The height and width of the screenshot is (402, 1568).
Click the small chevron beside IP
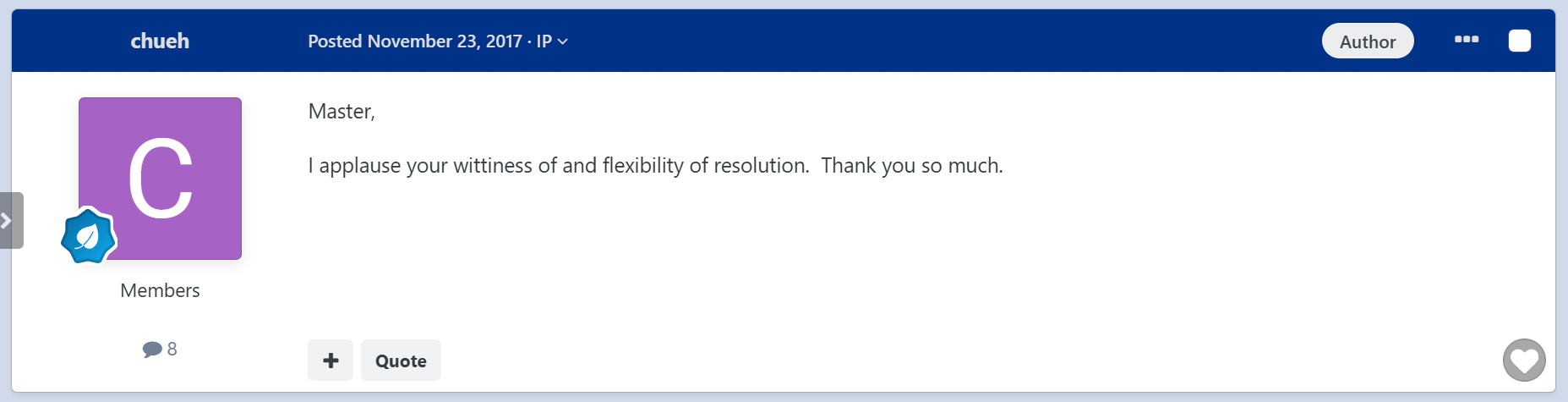tap(563, 41)
